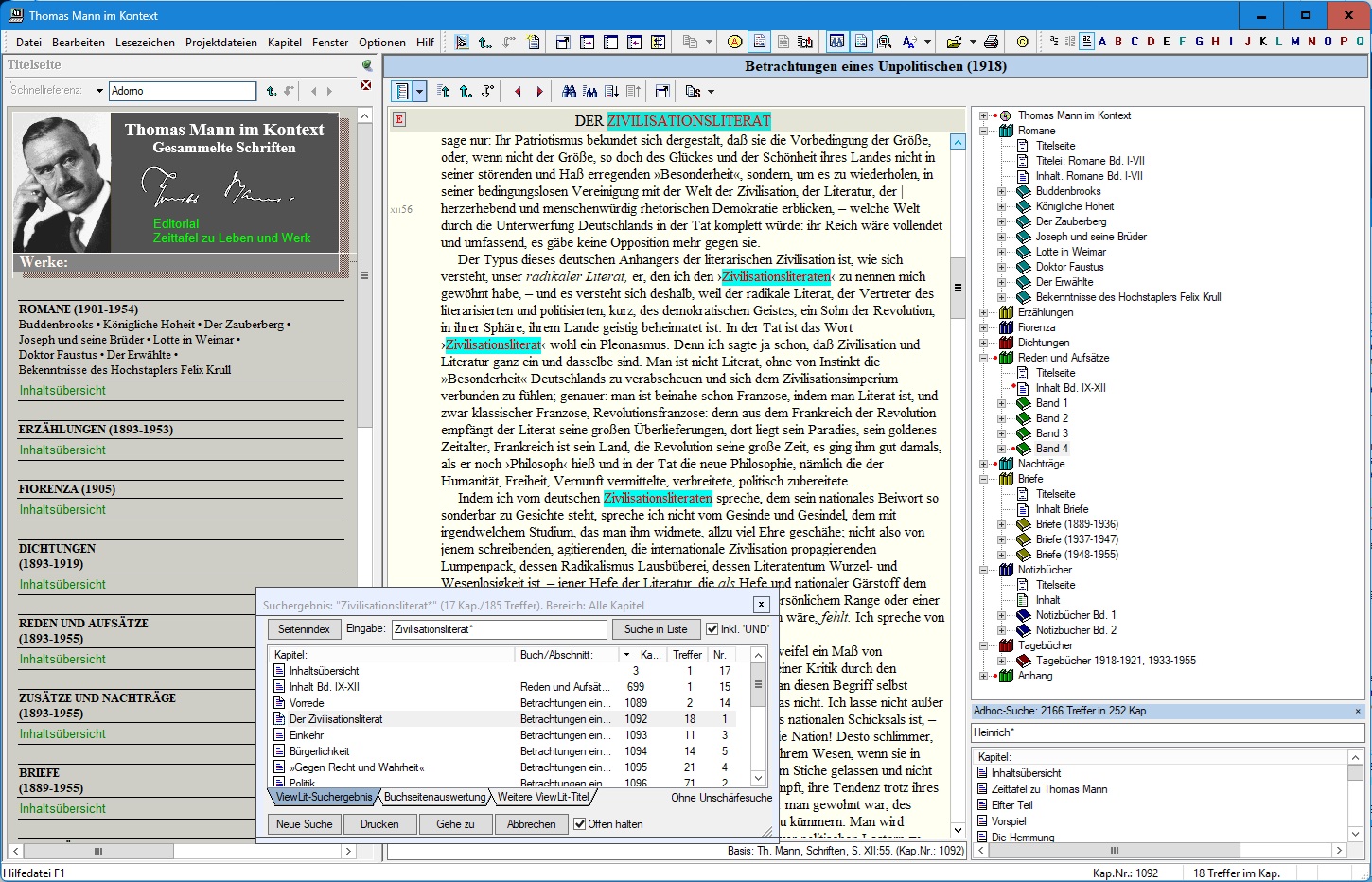Click the Neue Suche button

coord(304,824)
